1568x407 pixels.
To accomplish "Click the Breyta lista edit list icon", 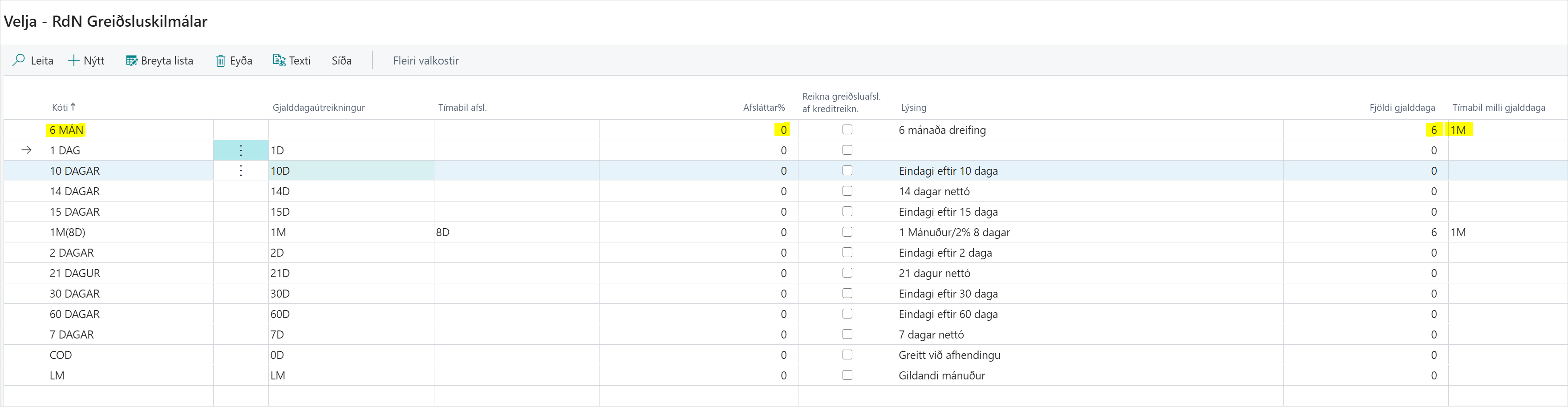I will (131, 60).
